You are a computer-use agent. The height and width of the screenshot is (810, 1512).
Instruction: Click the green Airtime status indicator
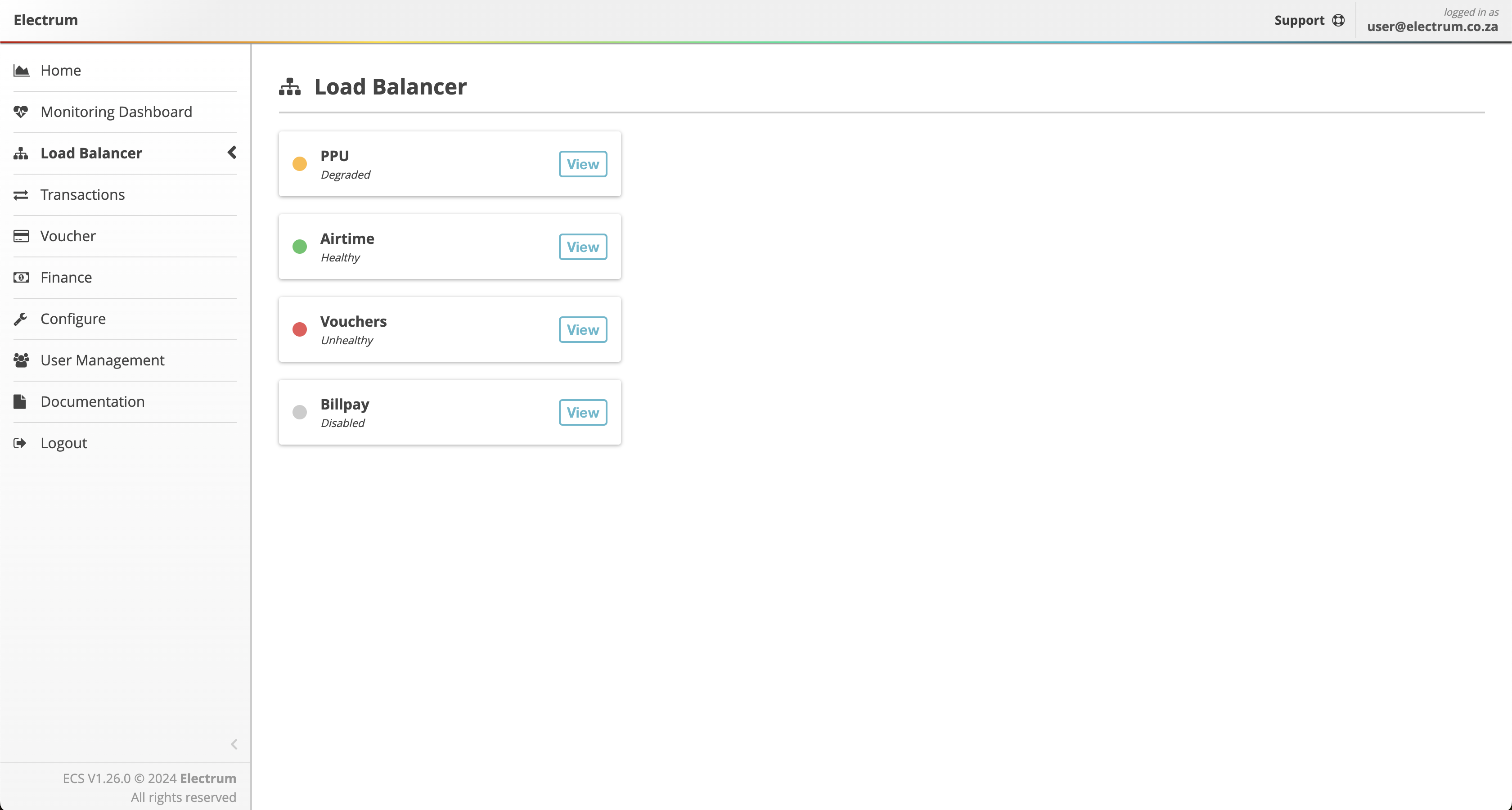coord(299,247)
